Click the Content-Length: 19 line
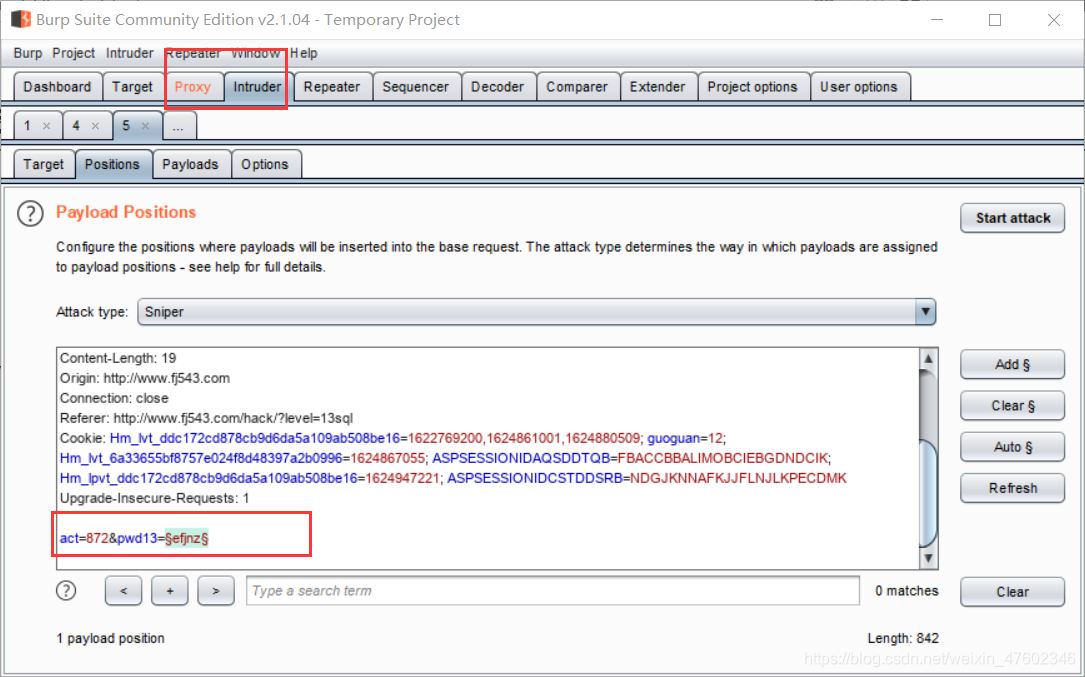The height and width of the screenshot is (677, 1085). [x=118, y=358]
